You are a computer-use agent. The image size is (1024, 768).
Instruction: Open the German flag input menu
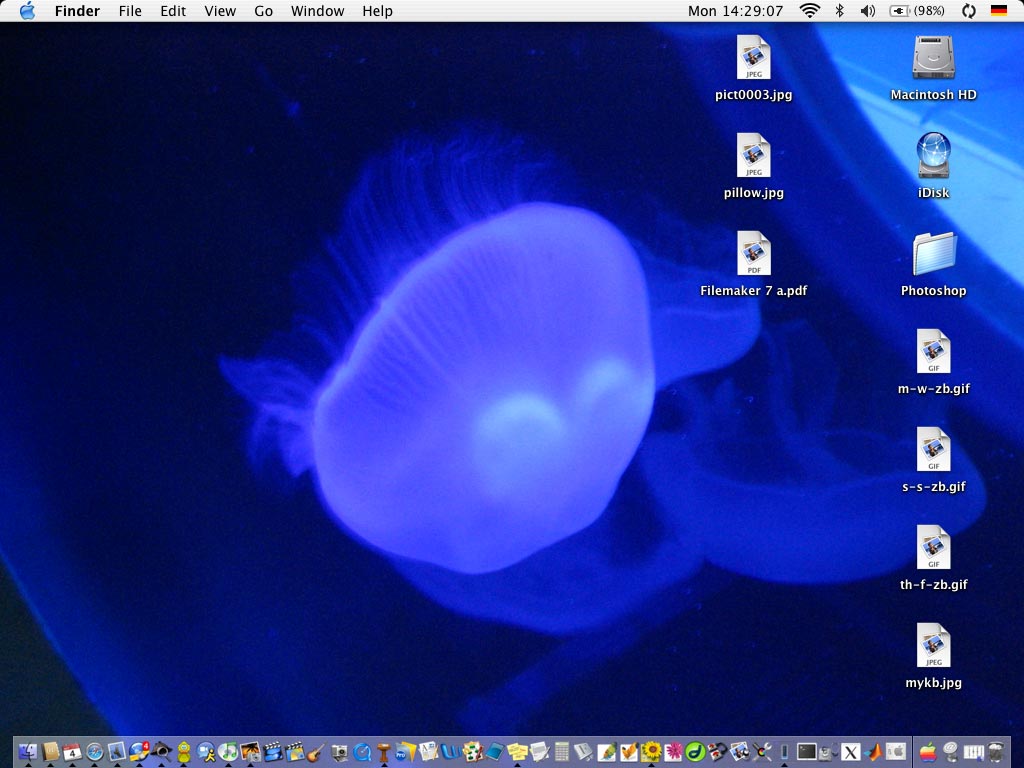pos(998,11)
